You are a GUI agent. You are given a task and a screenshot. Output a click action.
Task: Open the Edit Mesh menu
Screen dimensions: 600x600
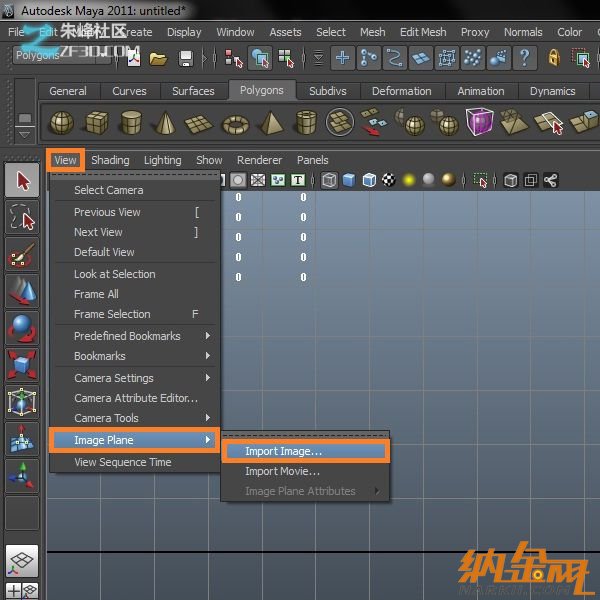423,32
